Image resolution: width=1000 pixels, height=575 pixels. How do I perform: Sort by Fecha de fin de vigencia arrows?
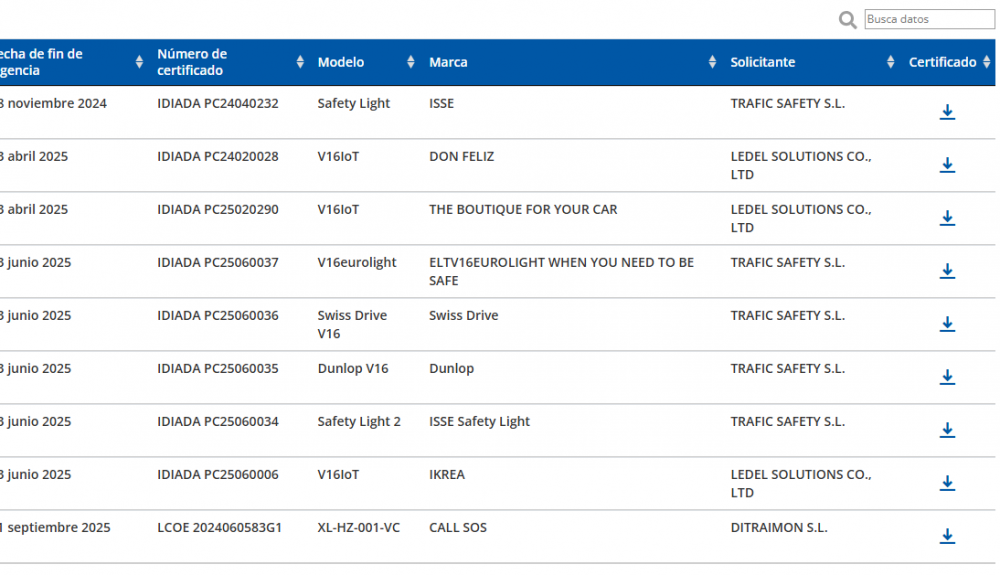[x=139, y=62]
